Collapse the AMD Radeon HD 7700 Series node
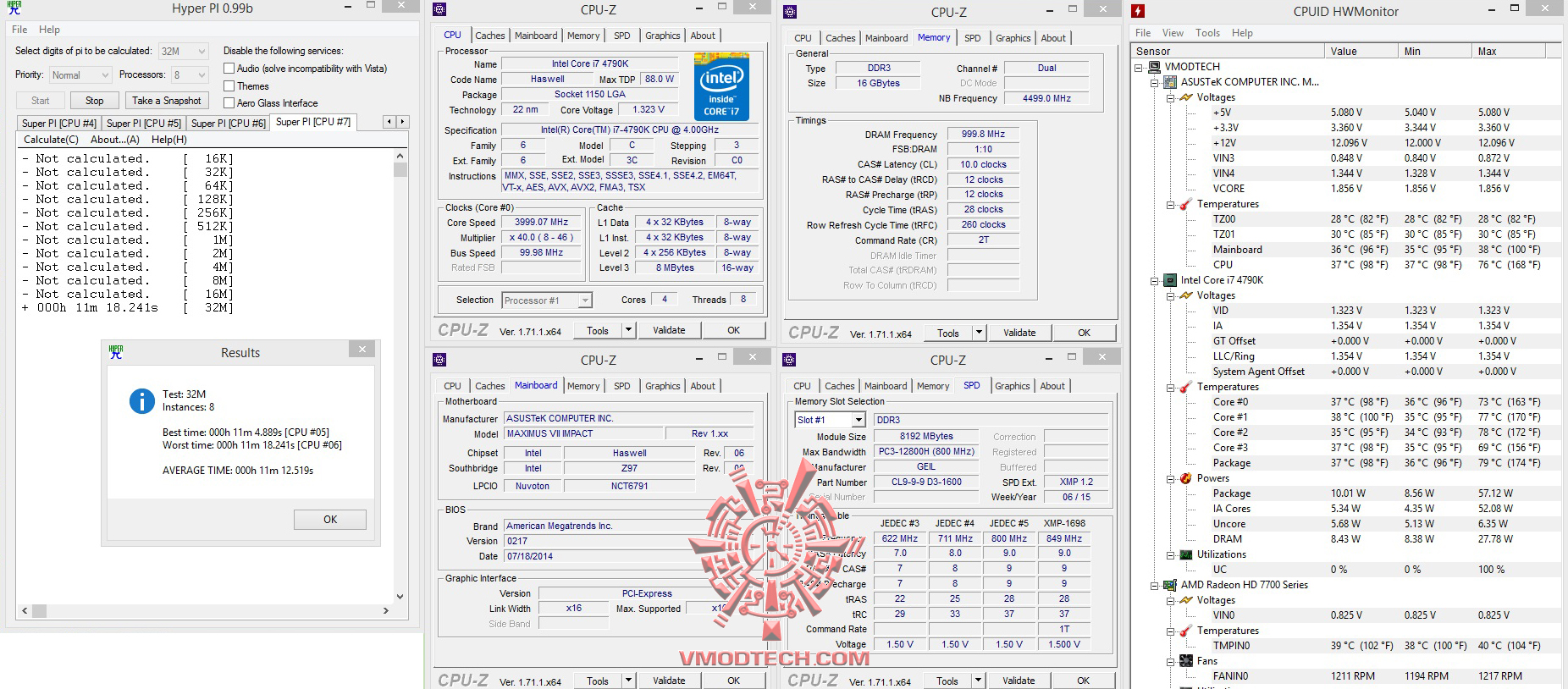Viewport: 1568px width, 689px height. click(x=1154, y=585)
